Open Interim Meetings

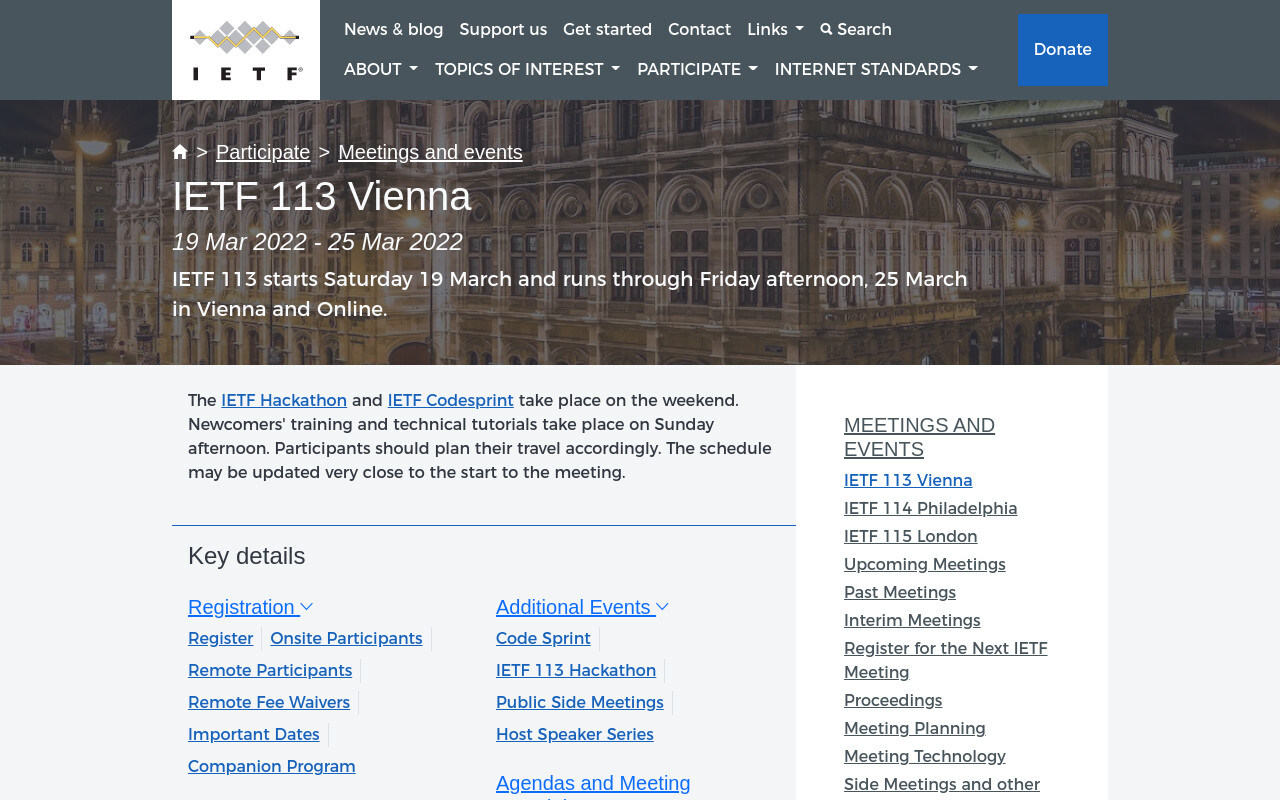(912, 620)
